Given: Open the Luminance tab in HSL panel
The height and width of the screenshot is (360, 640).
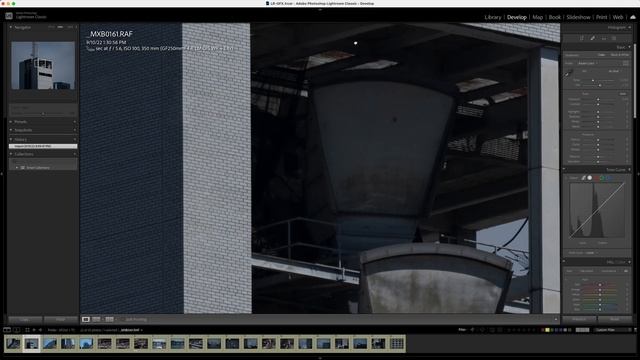Looking at the screenshot, I should click(609, 271).
